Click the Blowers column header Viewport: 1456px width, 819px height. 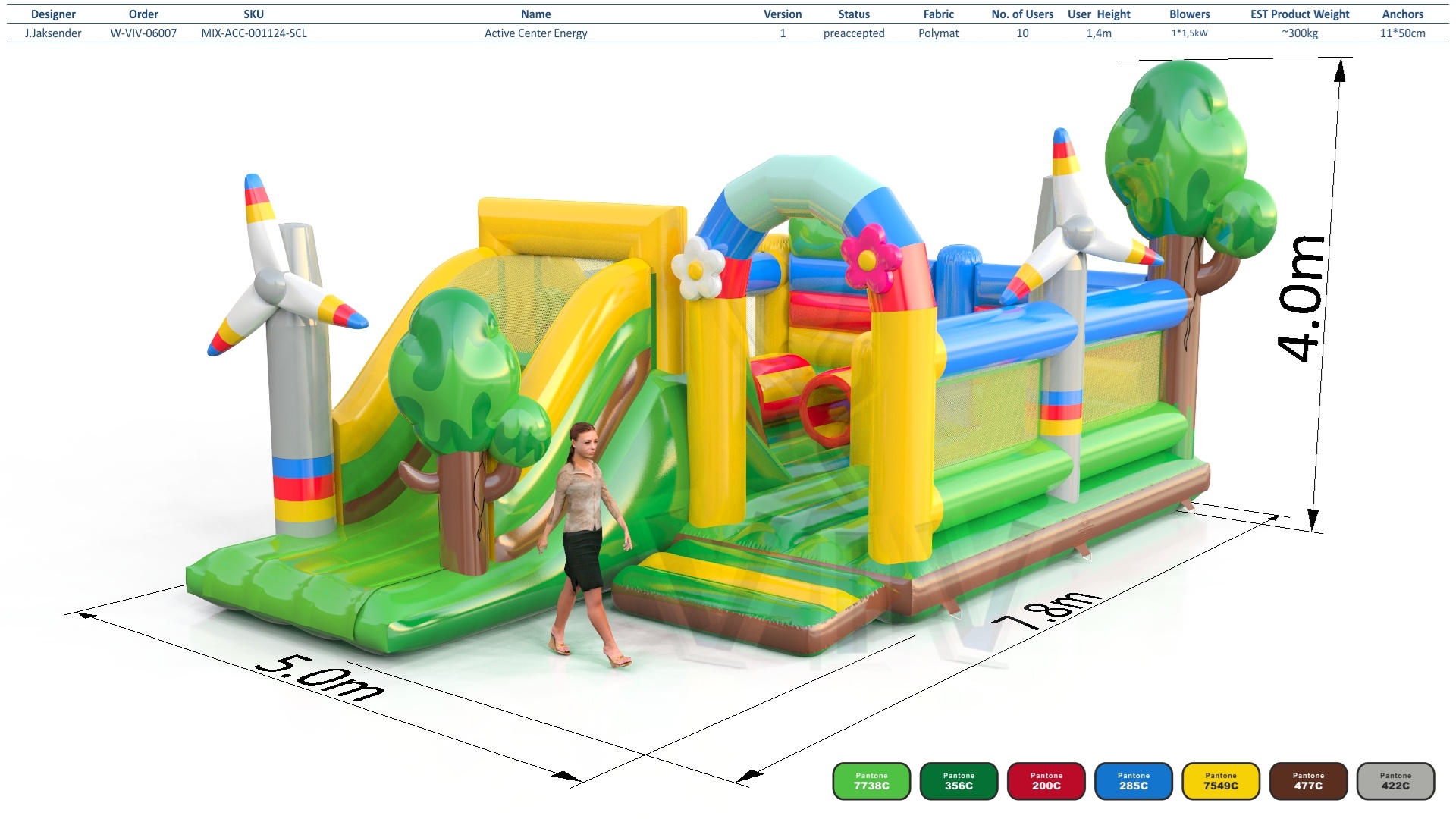[1190, 14]
